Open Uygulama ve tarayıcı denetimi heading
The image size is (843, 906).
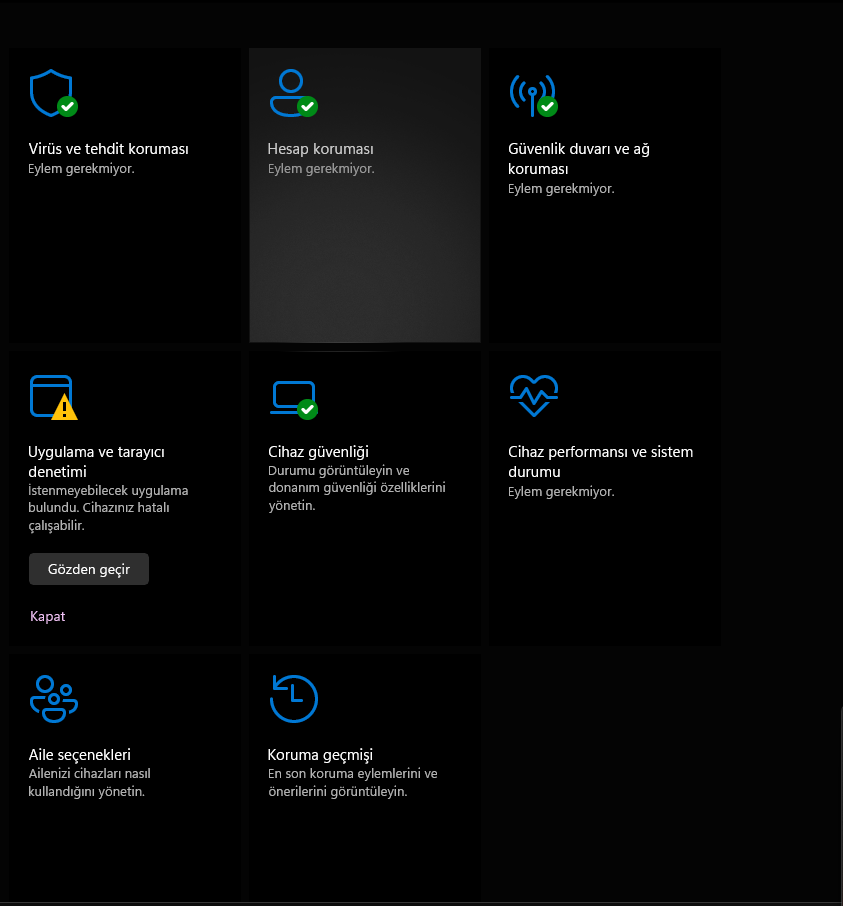click(x=96, y=462)
